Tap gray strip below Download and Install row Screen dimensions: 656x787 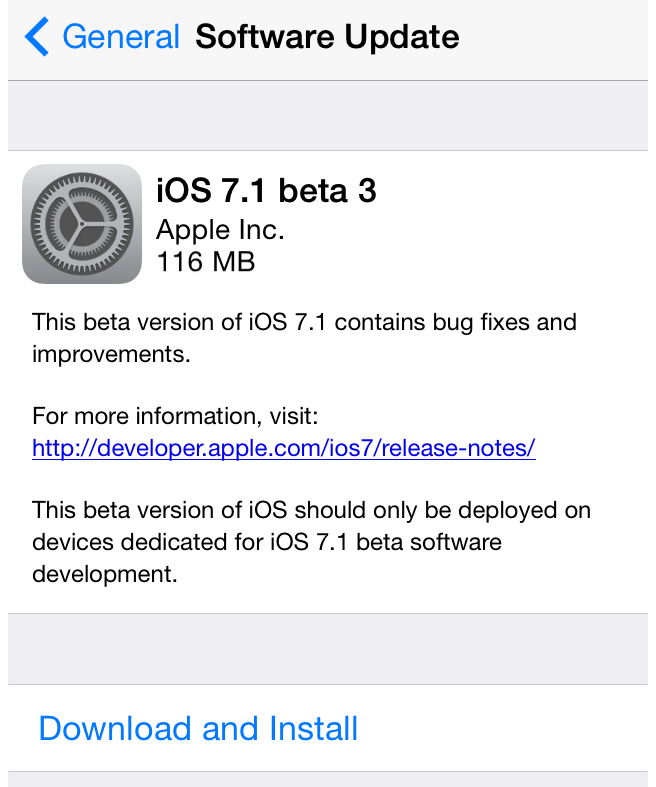click(328, 779)
